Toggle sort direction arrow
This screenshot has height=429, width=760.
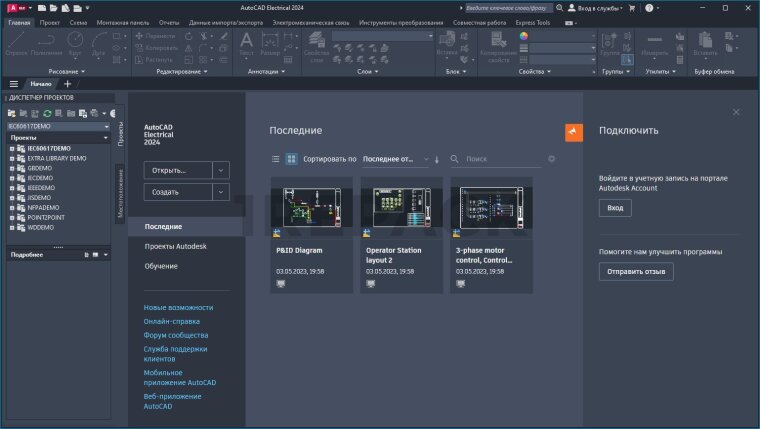437,159
